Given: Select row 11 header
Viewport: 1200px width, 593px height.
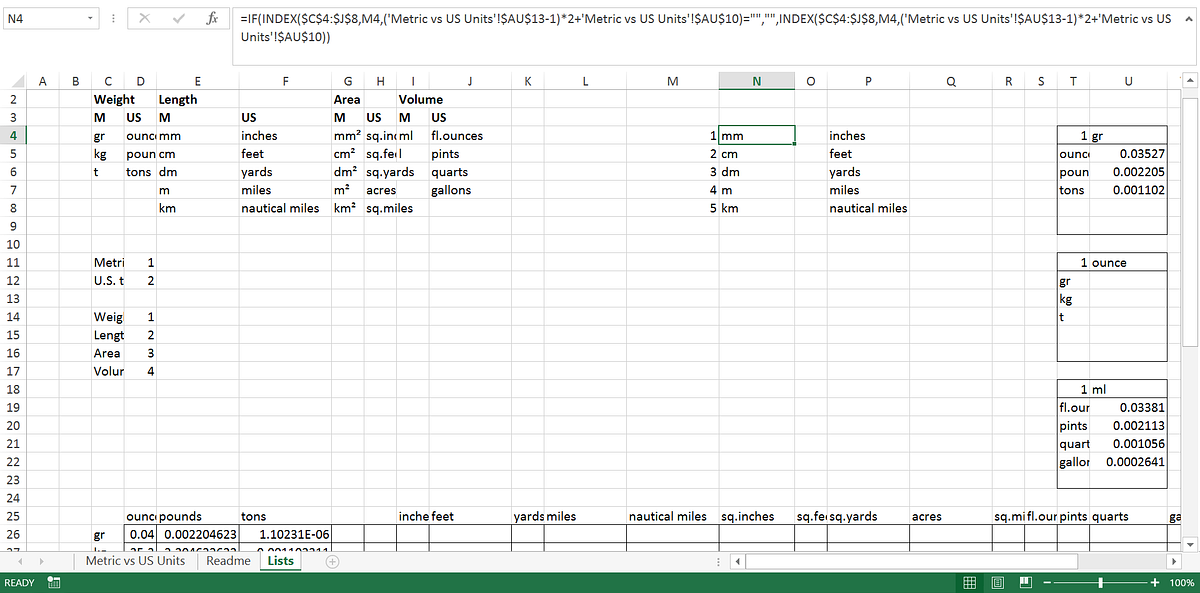Looking at the screenshot, I should click(13, 262).
